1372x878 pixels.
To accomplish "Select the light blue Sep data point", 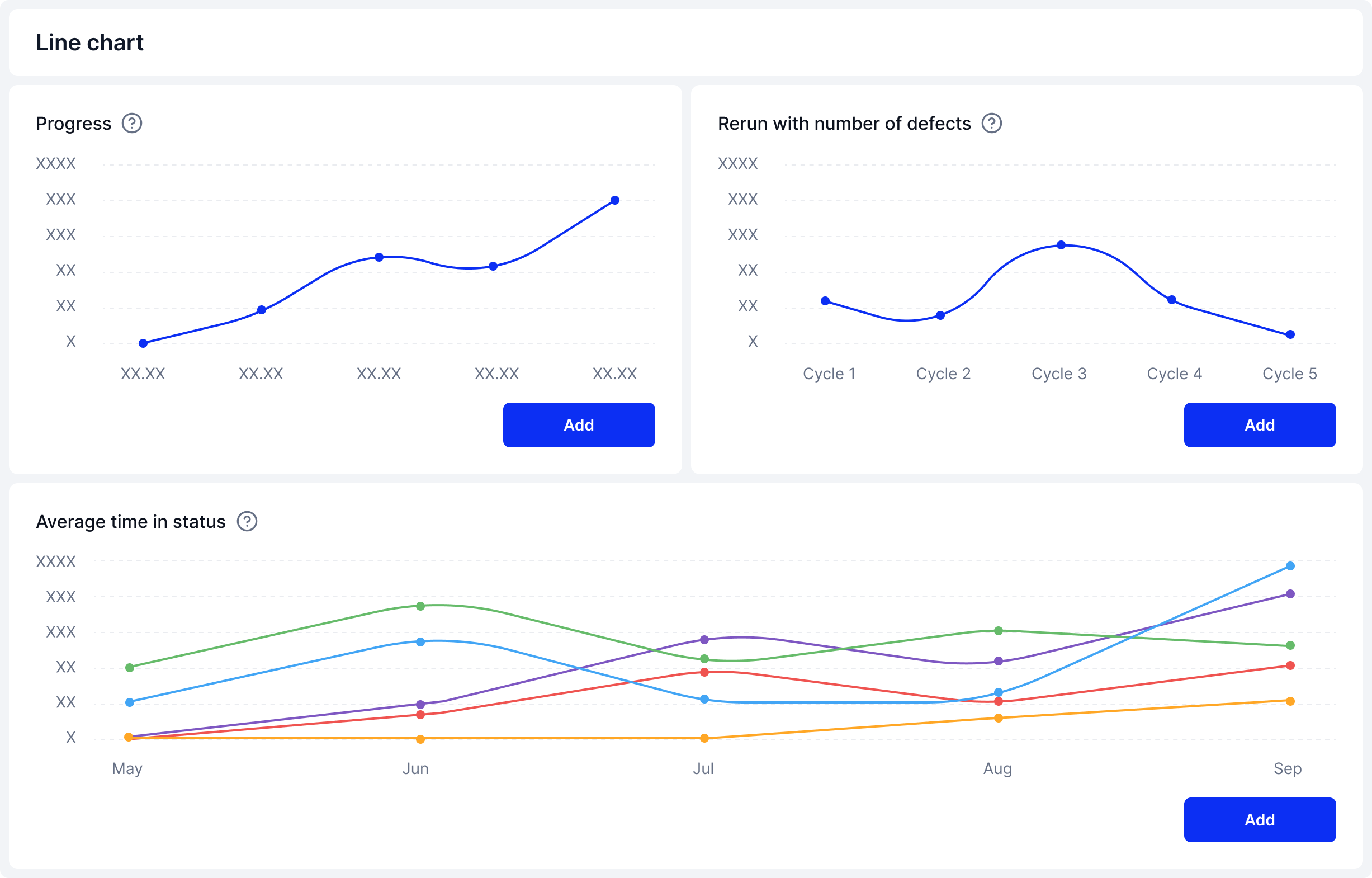I will (x=1290, y=566).
